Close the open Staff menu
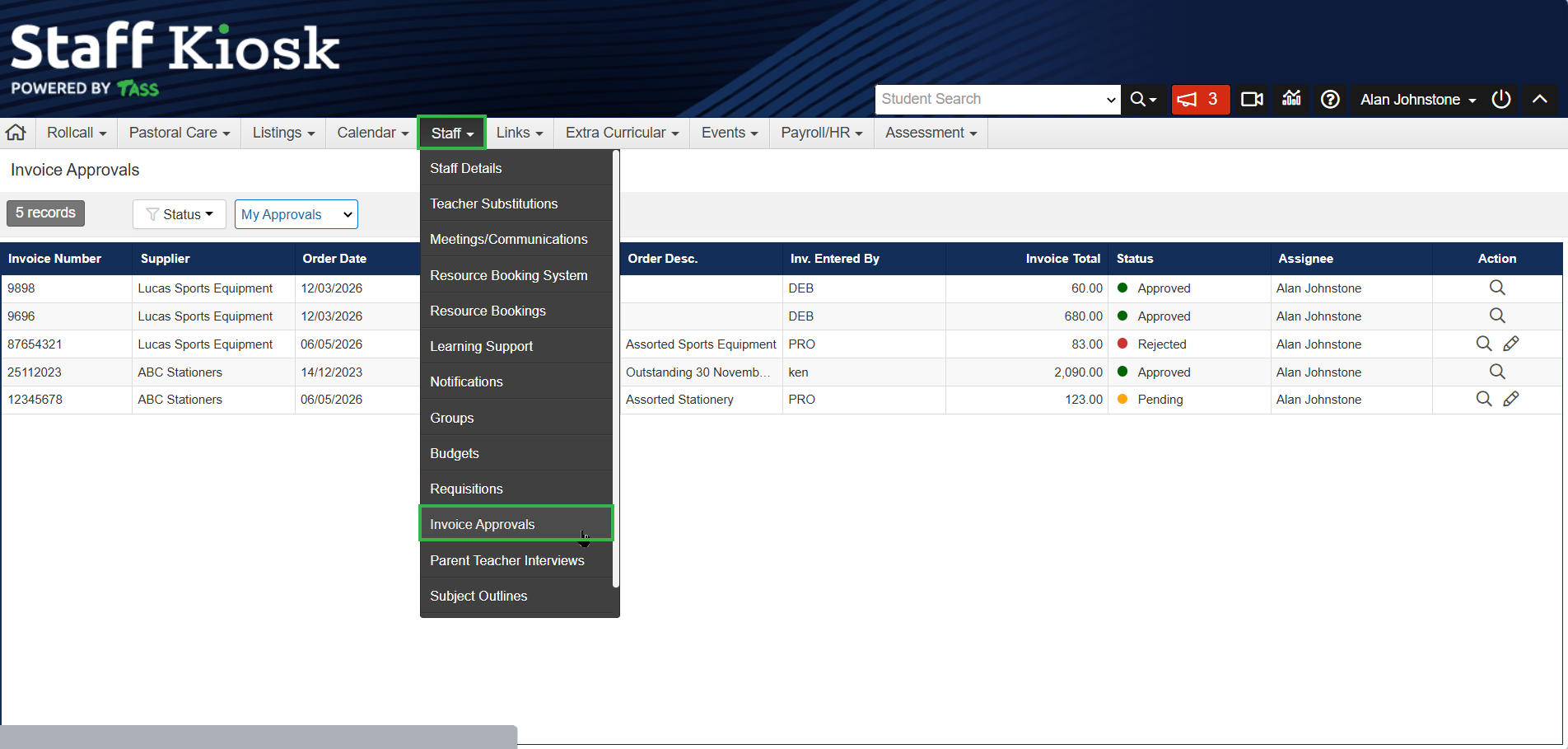Image resolution: width=1568 pixels, height=749 pixels. [452, 133]
